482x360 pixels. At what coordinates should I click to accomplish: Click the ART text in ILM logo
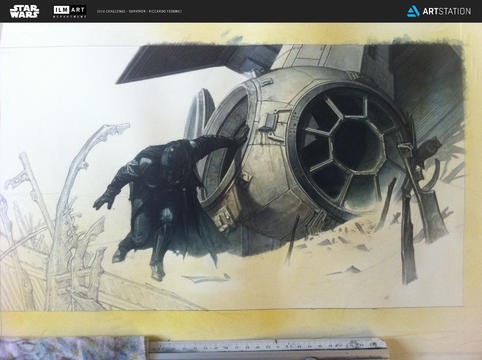pos(79,10)
